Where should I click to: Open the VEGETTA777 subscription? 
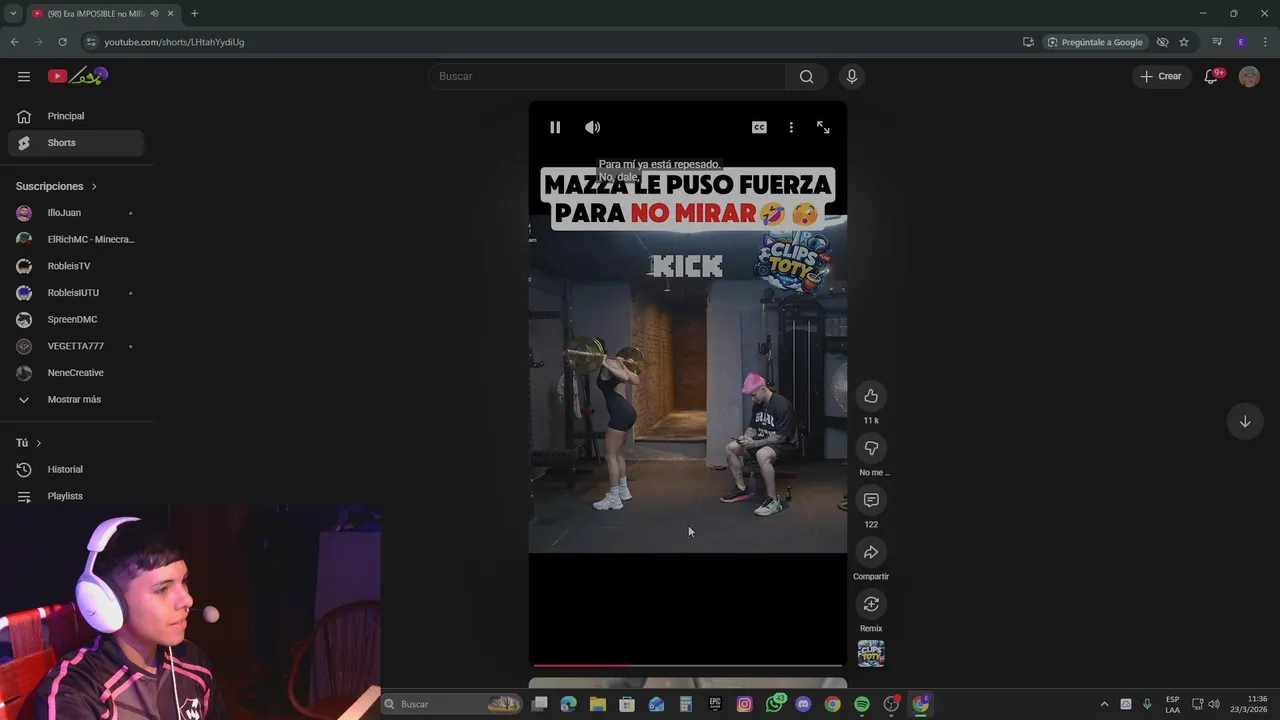[x=76, y=346]
